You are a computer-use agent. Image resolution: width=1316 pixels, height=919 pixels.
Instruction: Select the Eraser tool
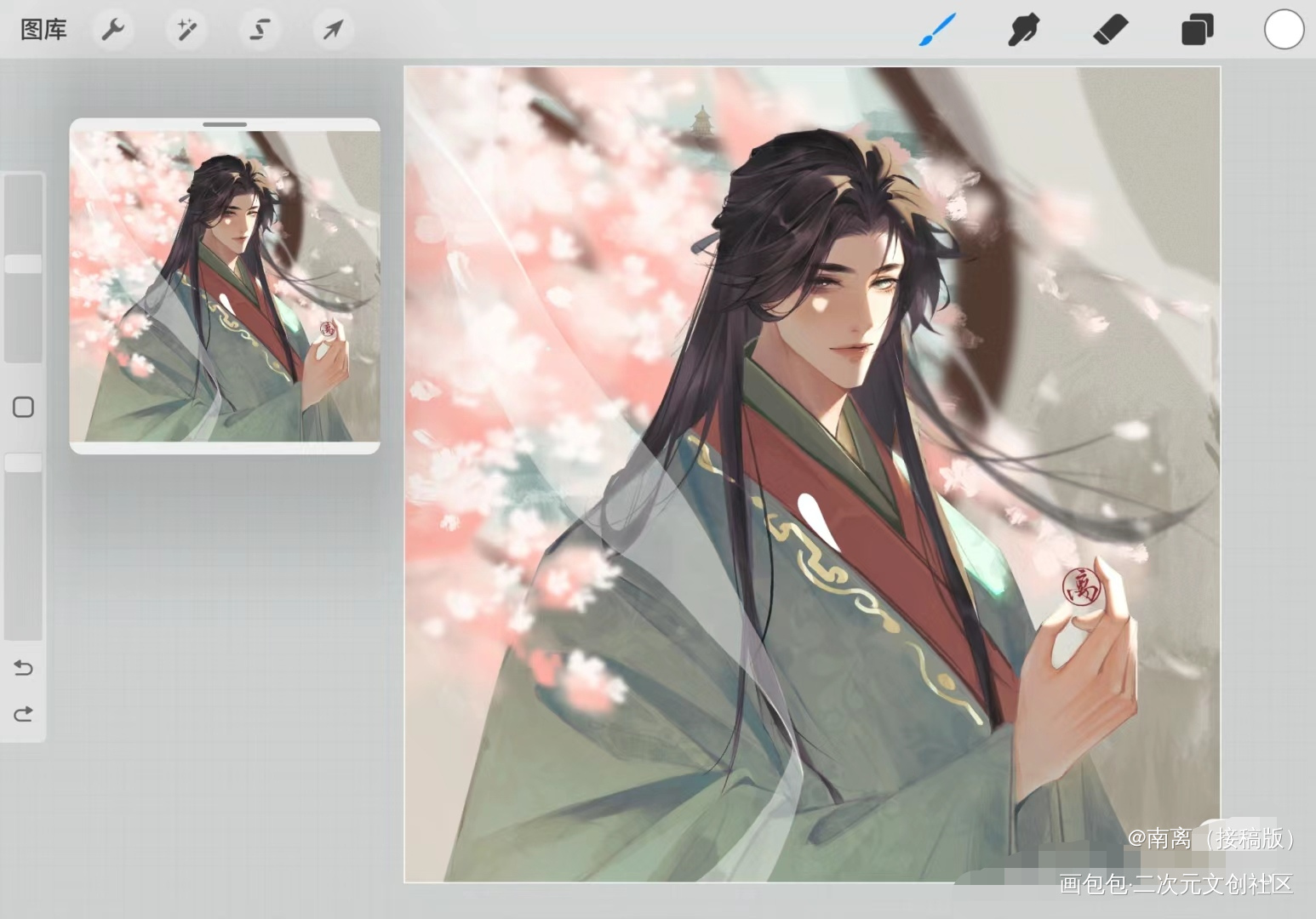pos(1111,30)
